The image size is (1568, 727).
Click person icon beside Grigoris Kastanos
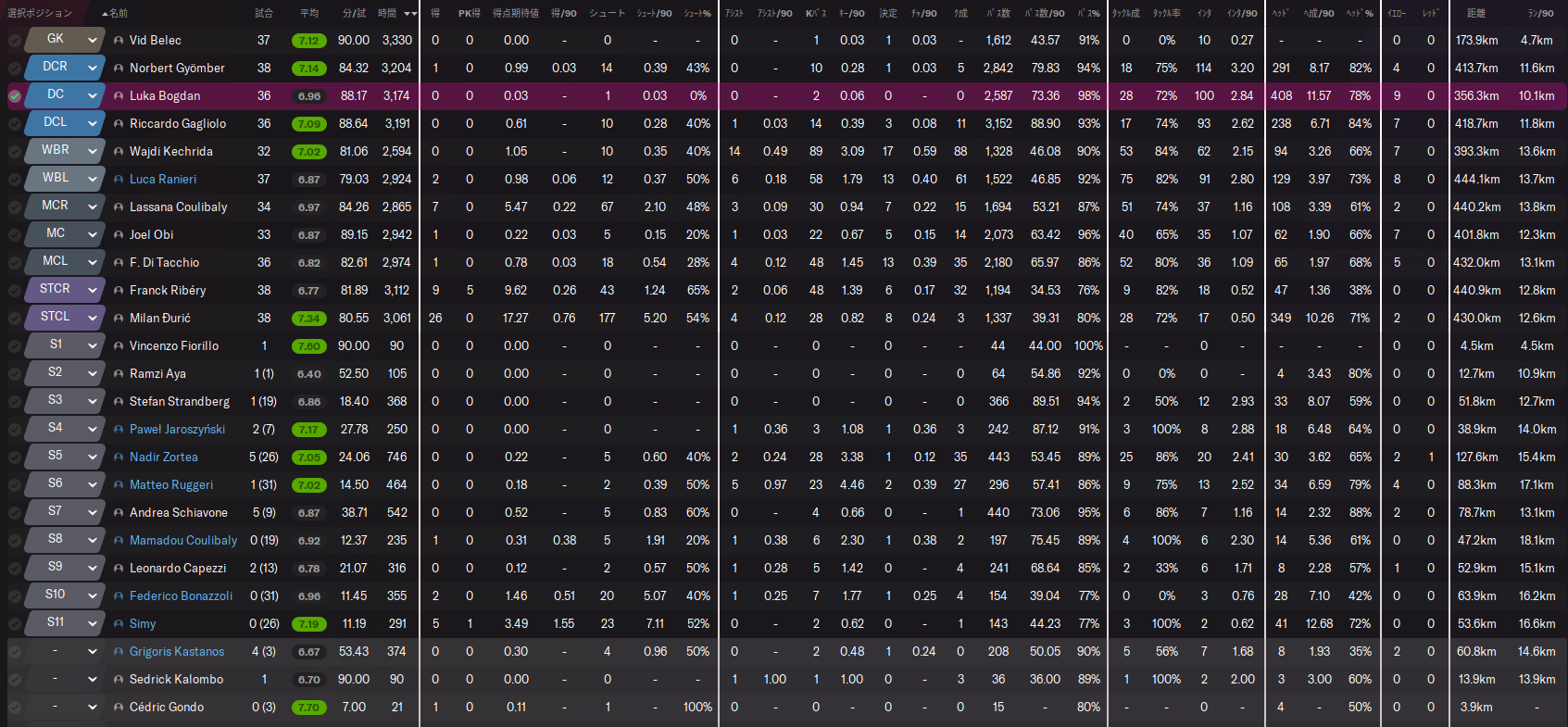119,652
